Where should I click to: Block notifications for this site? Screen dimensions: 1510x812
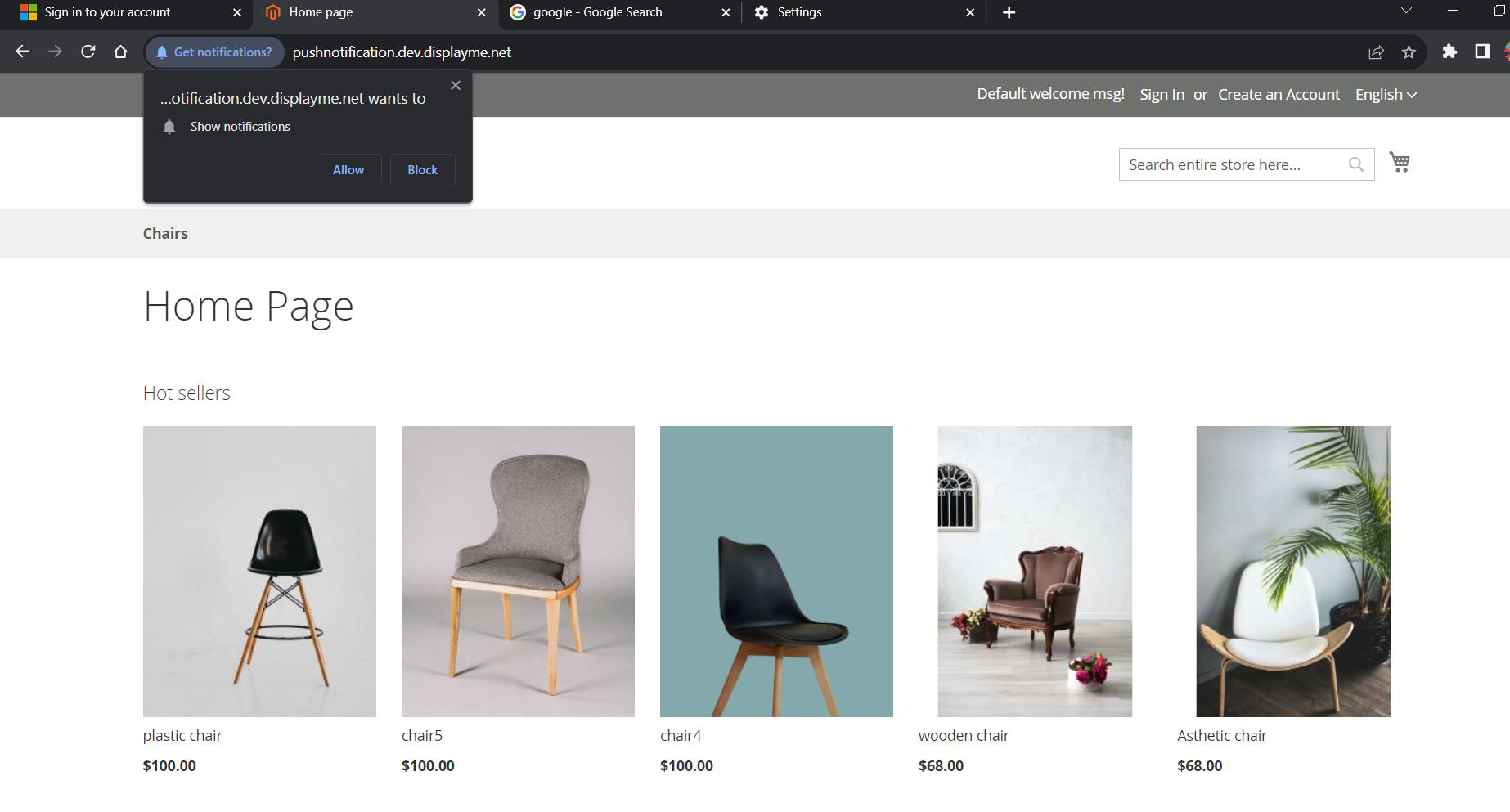[x=422, y=170]
